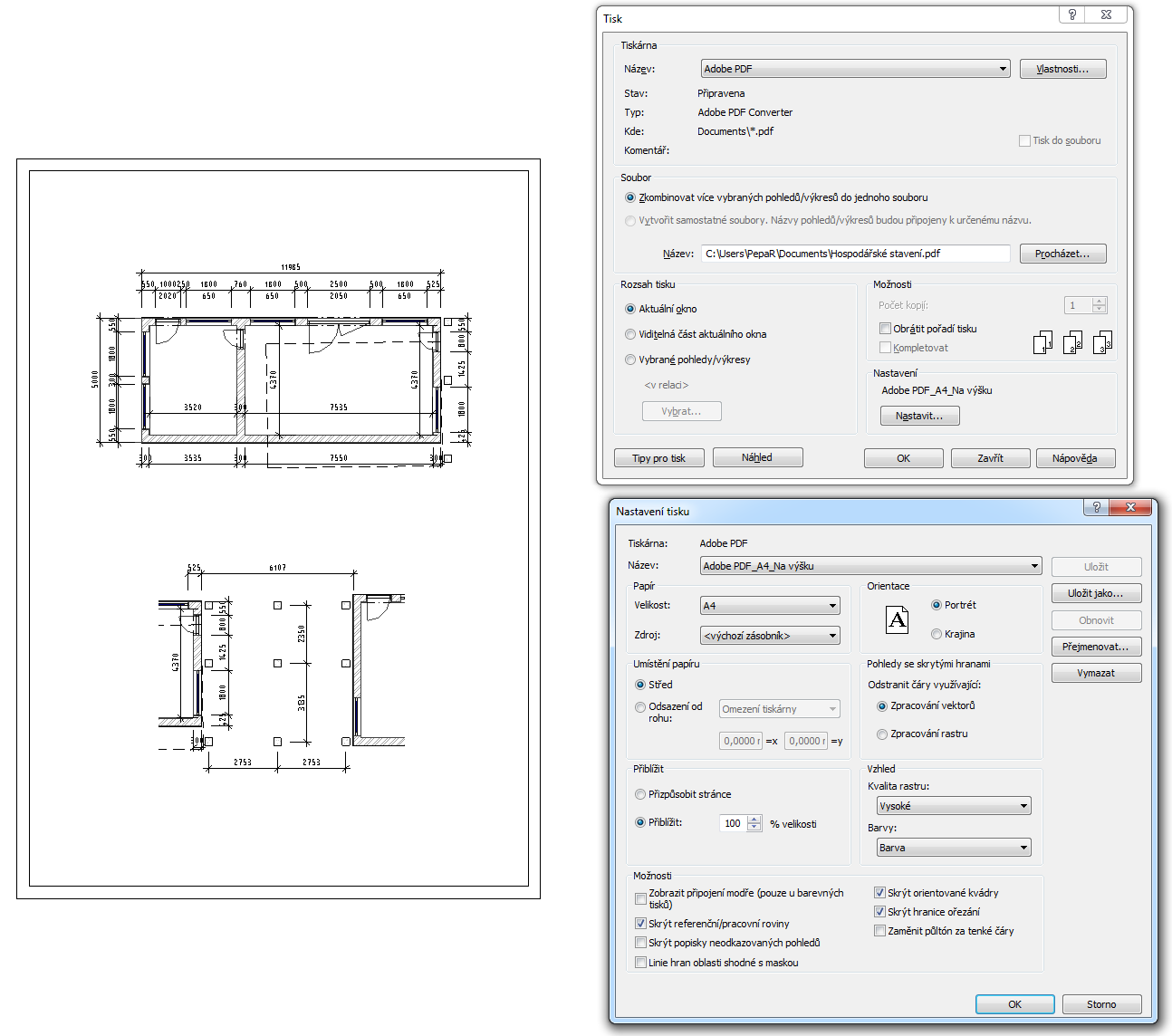Click the Uložit jako button
This screenshot has width=1172, height=1036.
[x=1096, y=593]
